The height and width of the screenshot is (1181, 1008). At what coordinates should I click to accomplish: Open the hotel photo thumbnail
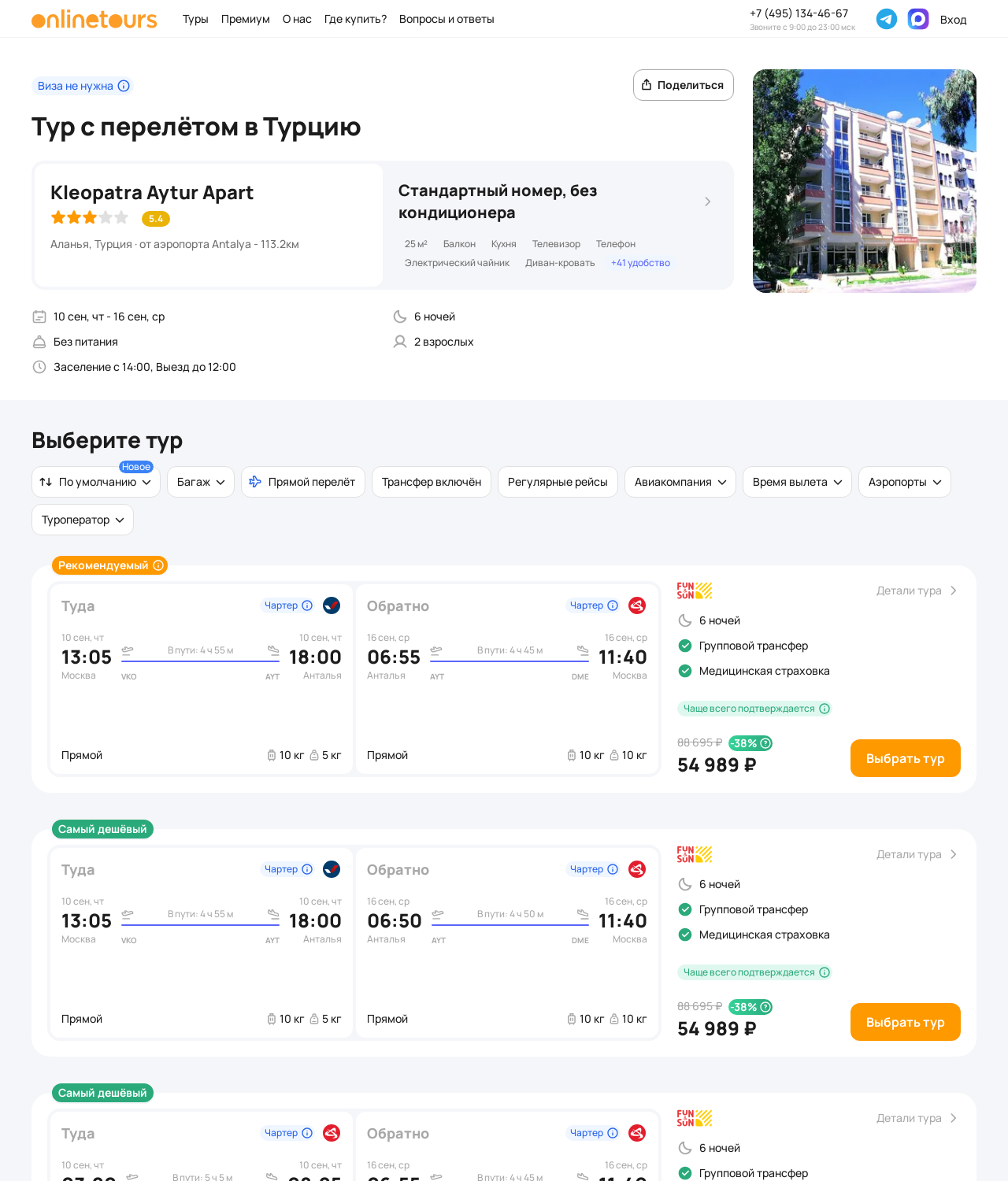(865, 181)
